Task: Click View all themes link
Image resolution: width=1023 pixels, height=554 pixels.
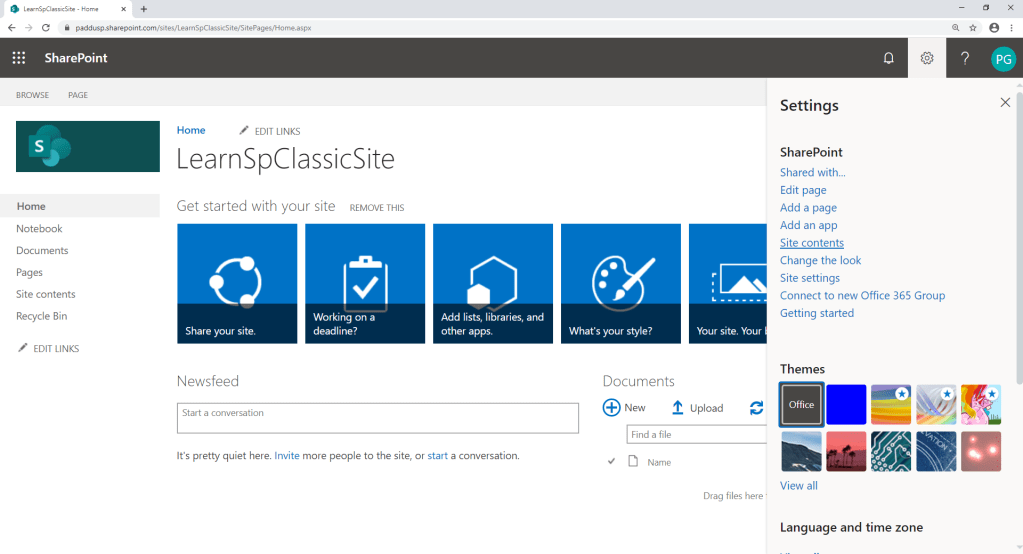Action: click(798, 486)
